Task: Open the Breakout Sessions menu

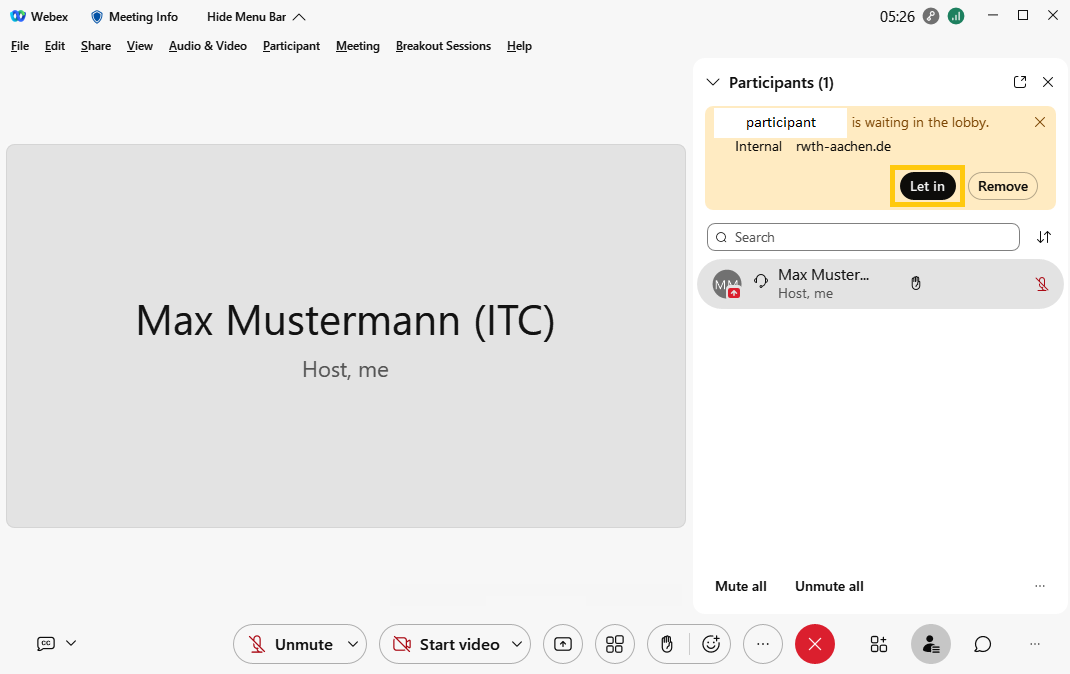Action: coord(443,46)
